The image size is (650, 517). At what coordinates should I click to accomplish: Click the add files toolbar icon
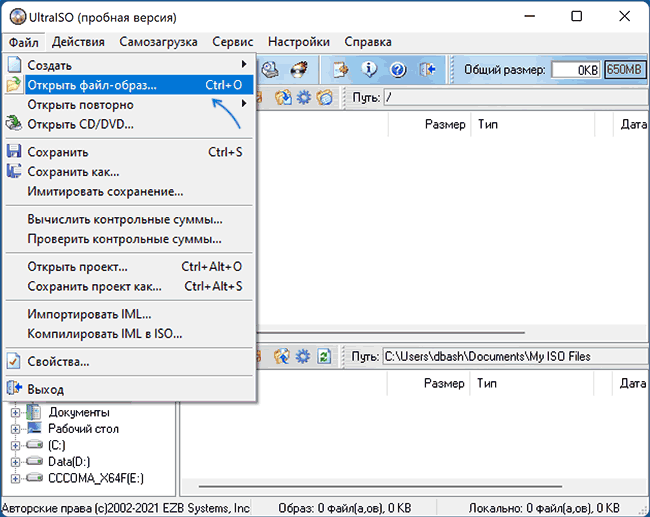pyautogui.click(x=341, y=70)
